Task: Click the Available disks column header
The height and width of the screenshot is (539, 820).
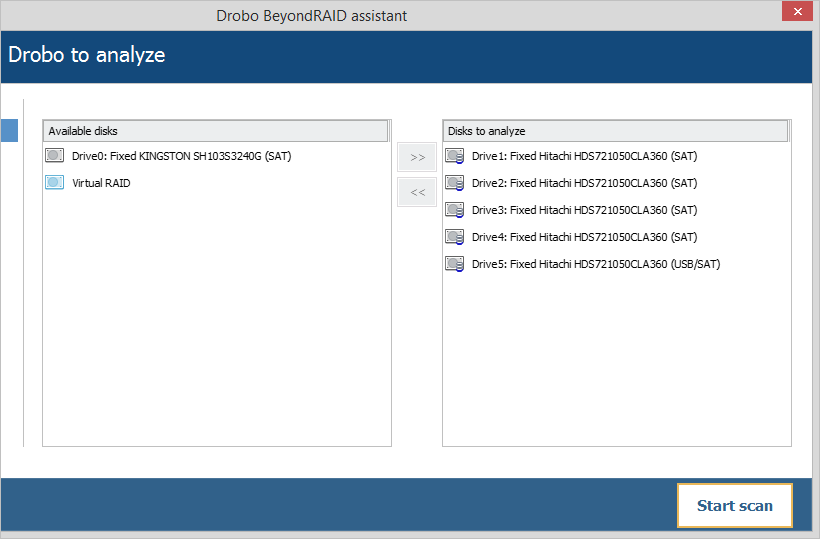Action: coord(215,131)
